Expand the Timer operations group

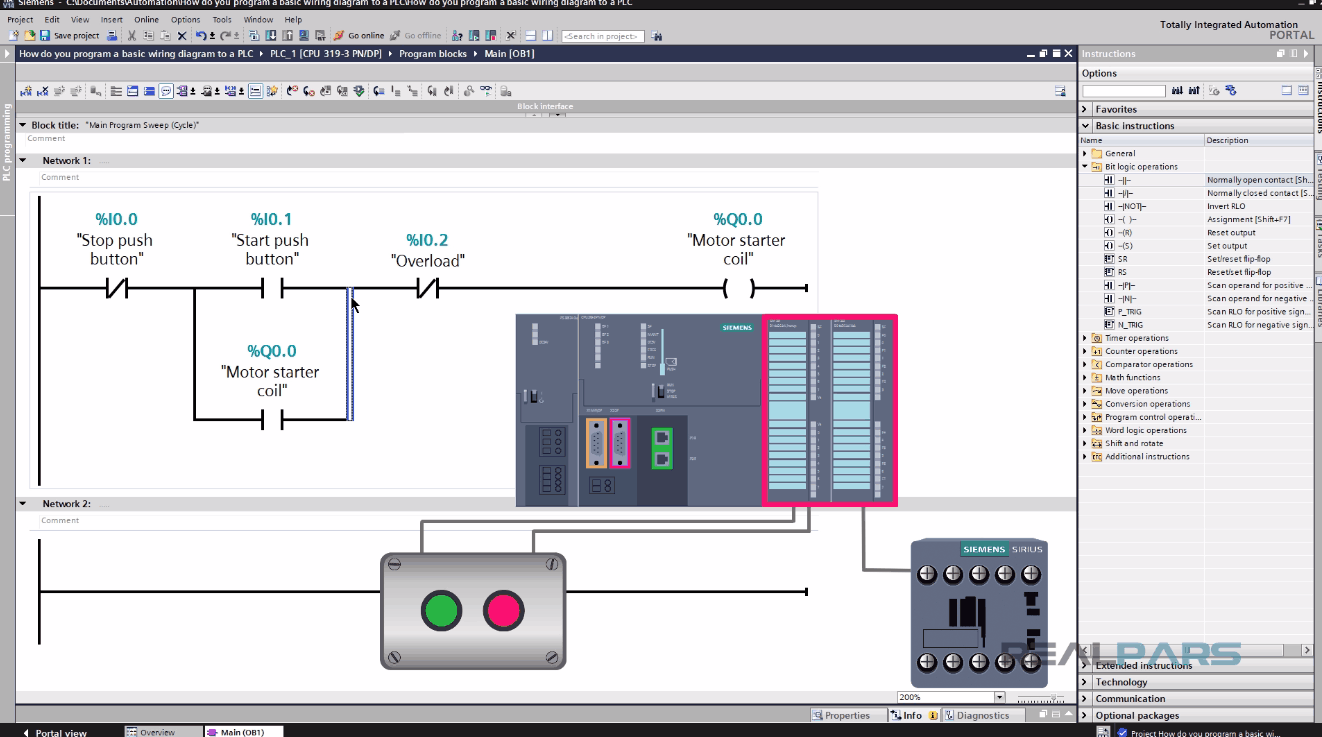[x=1085, y=338]
